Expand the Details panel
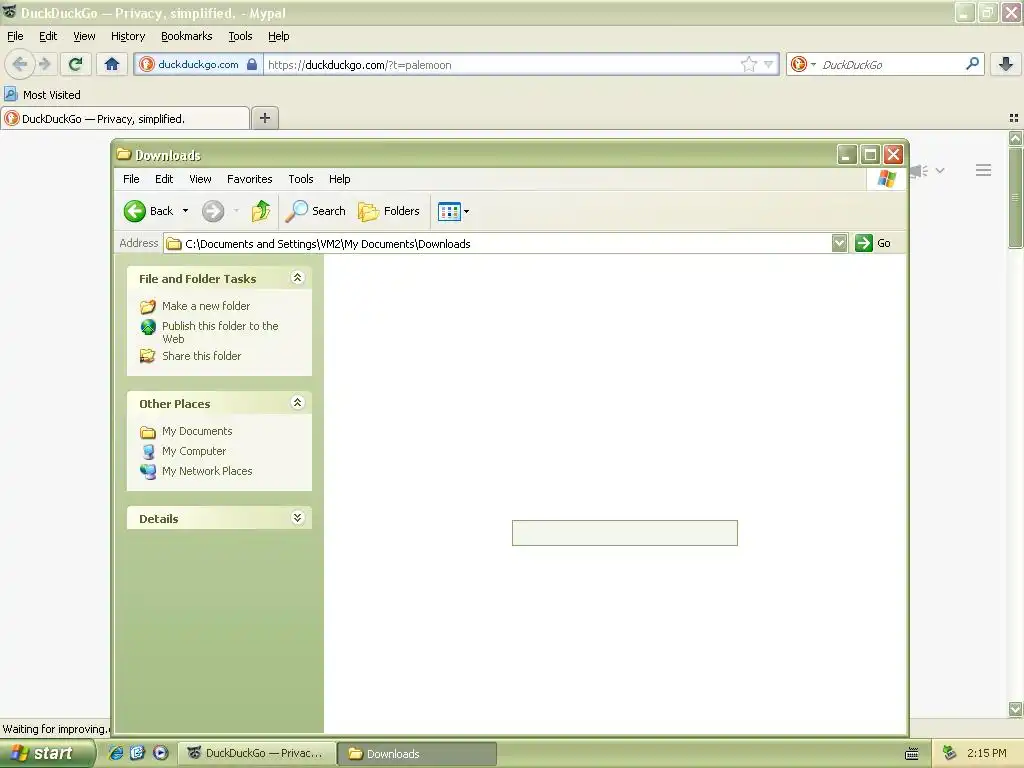 pos(297,517)
